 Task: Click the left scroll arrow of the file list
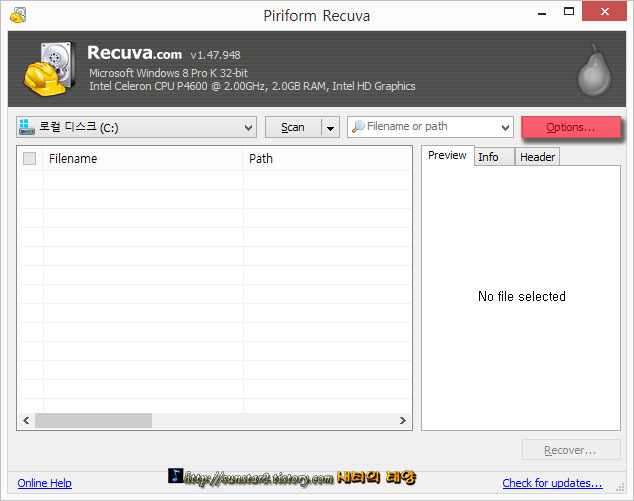point(26,421)
